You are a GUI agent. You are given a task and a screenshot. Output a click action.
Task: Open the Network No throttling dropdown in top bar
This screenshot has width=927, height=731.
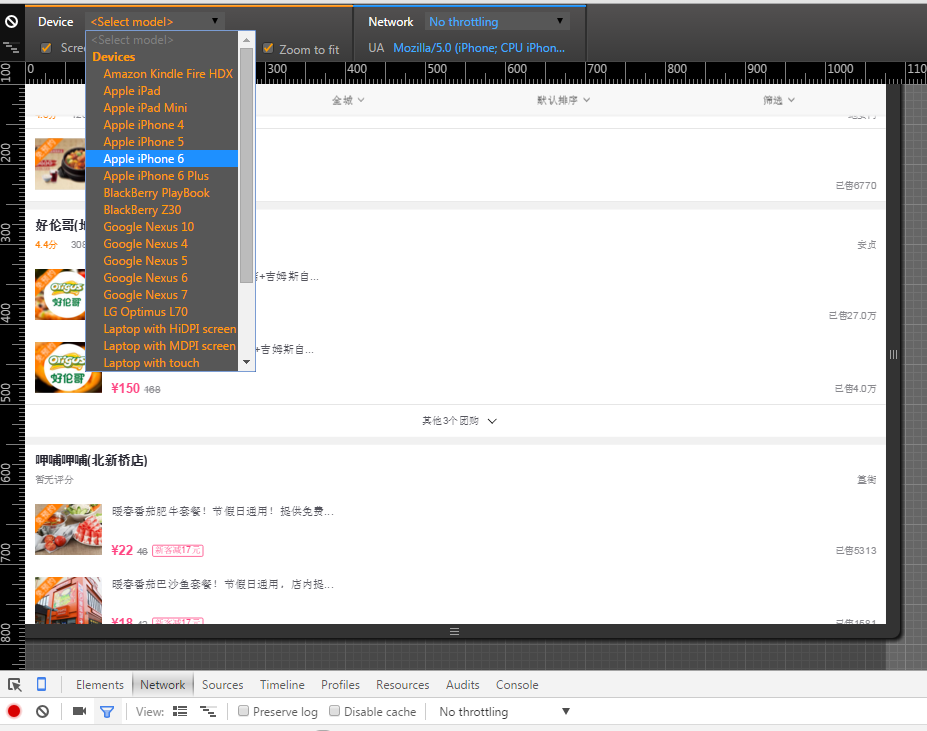click(497, 22)
